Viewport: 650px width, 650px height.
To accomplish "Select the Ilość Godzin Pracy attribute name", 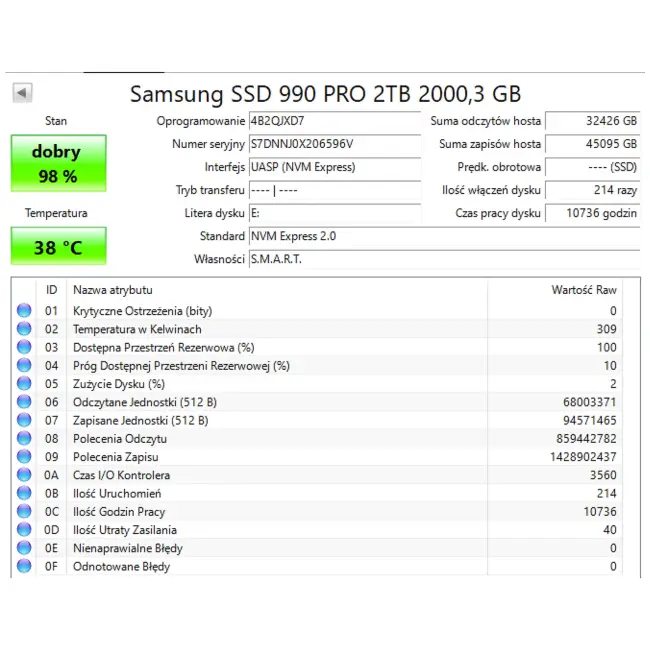I will tap(119, 512).
